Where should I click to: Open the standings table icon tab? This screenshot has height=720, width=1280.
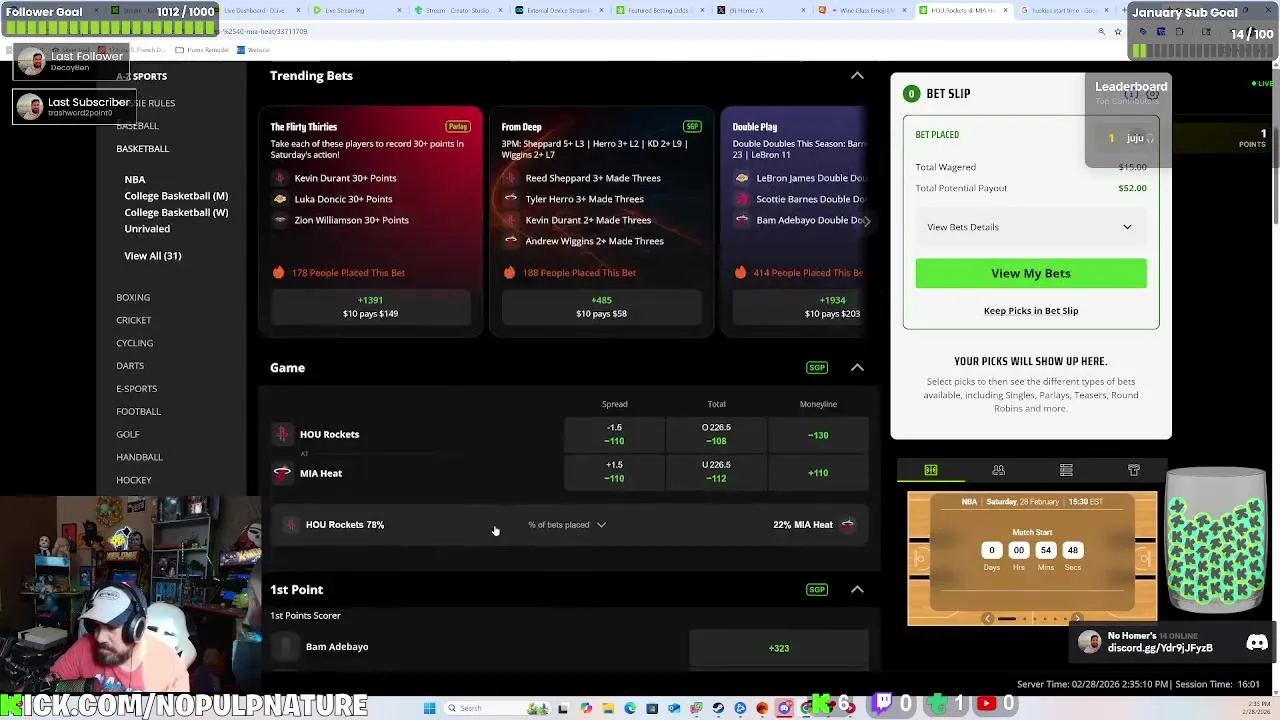pyautogui.click(x=1066, y=470)
